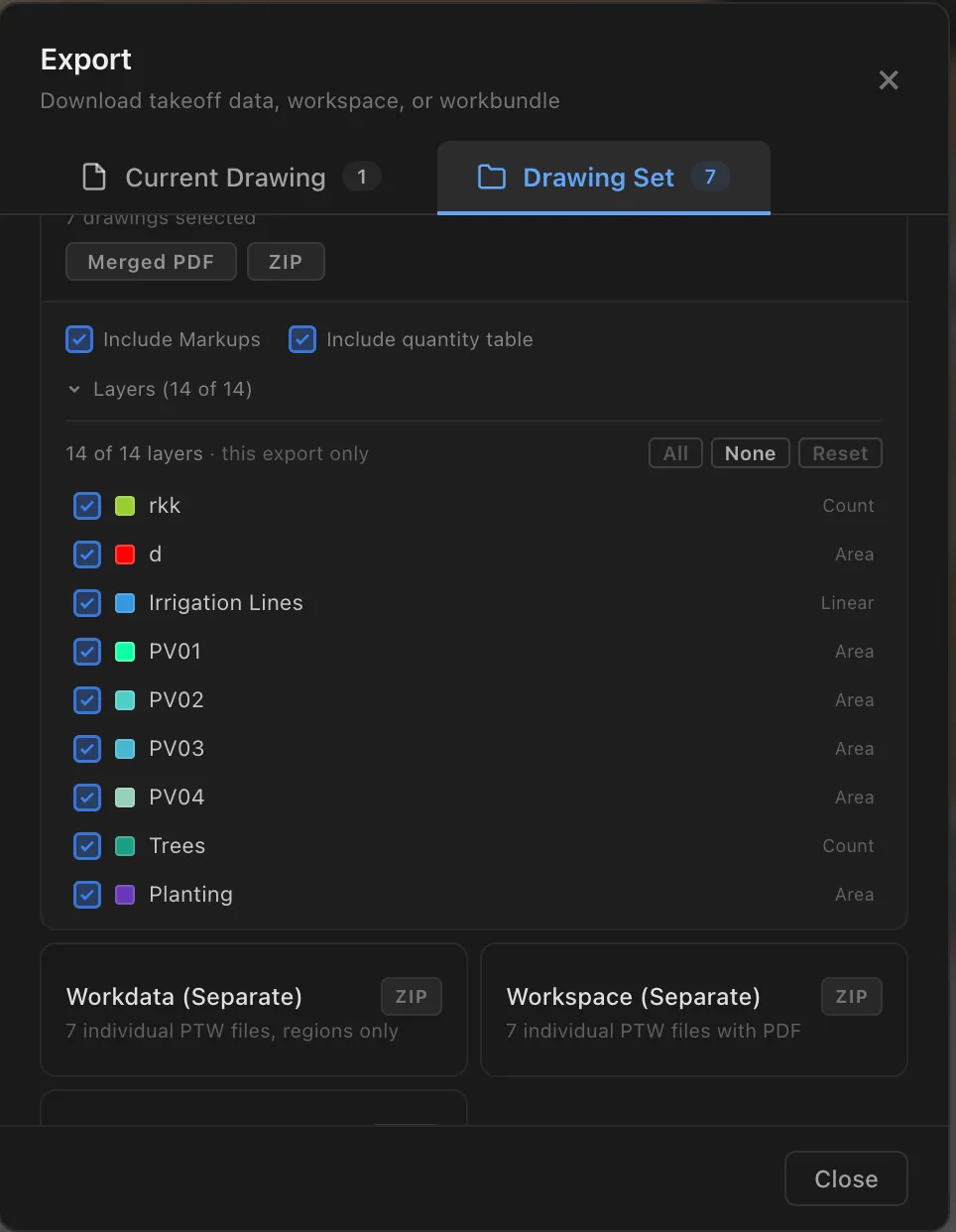
Task: Close the Export dialog with X icon
Action: pyautogui.click(x=889, y=80)
